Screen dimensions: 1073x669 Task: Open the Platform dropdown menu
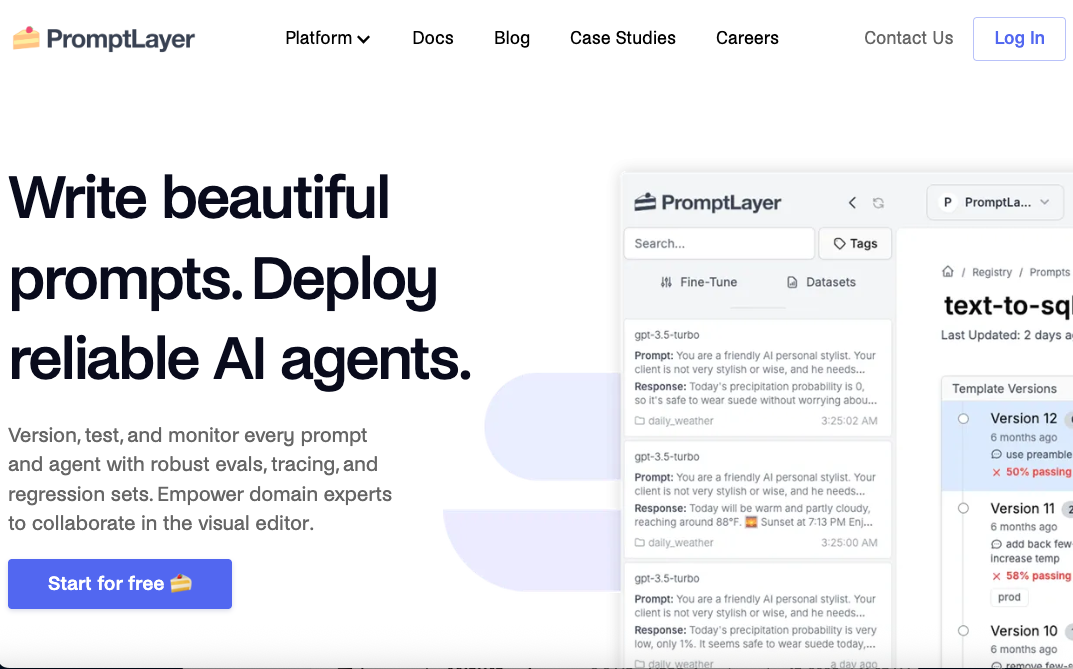[x=327, y=38]
